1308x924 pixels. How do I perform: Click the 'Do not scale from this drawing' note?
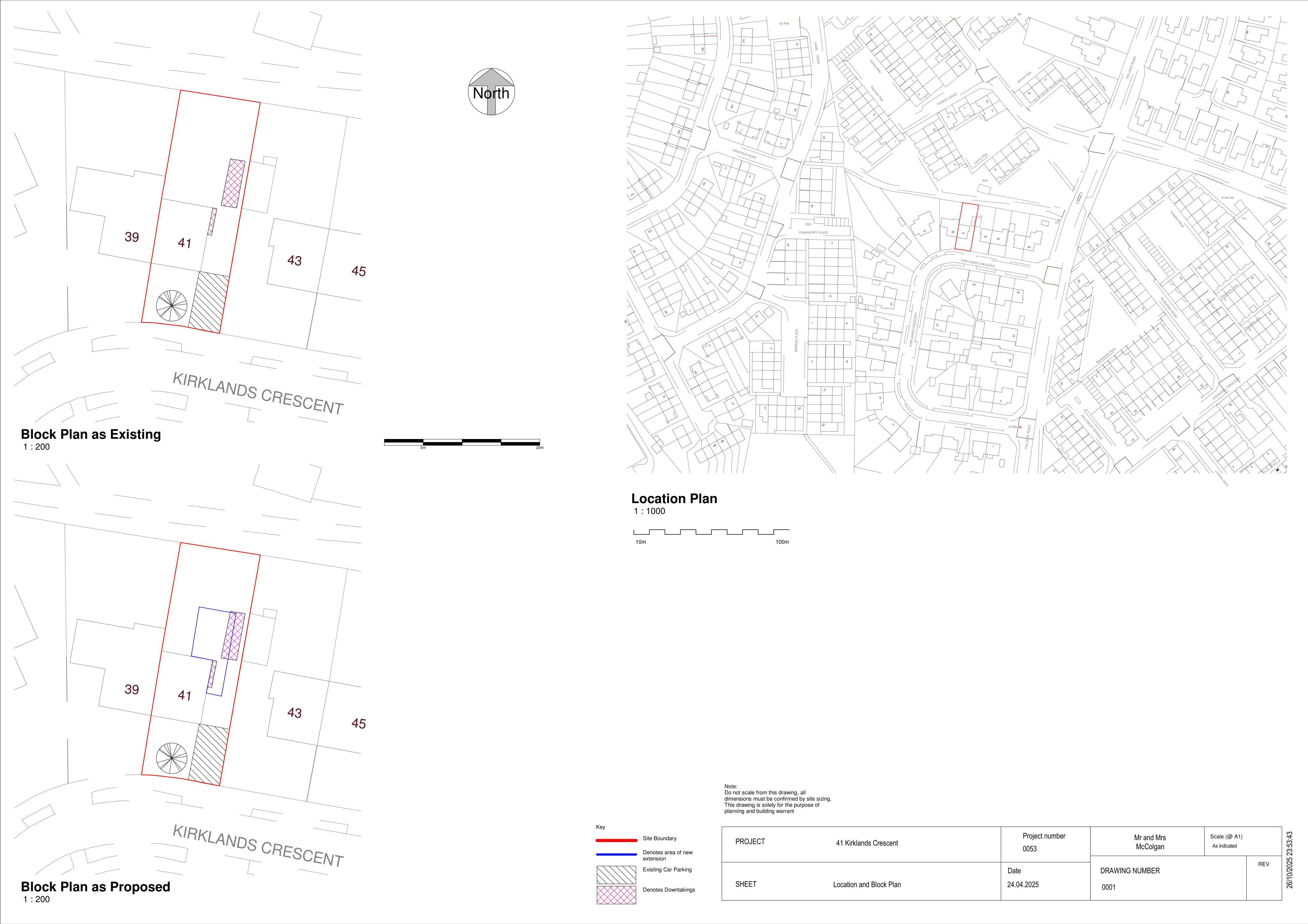click(x=778, y=799)
